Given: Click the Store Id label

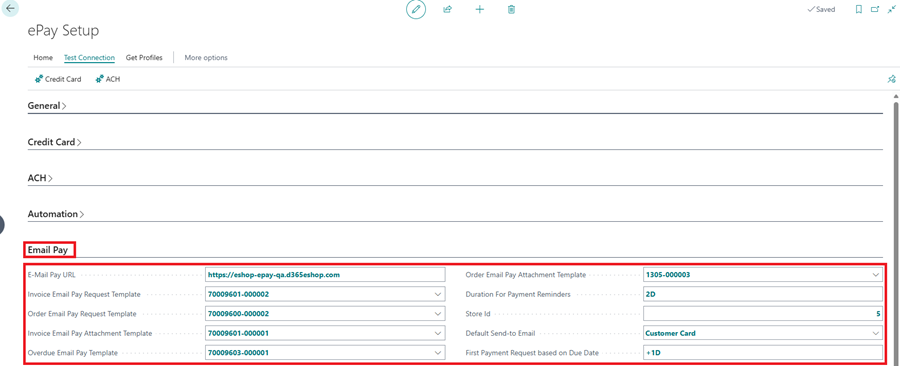Looking at the screenshot, I should pyautogui.click(x=478, y=314).
